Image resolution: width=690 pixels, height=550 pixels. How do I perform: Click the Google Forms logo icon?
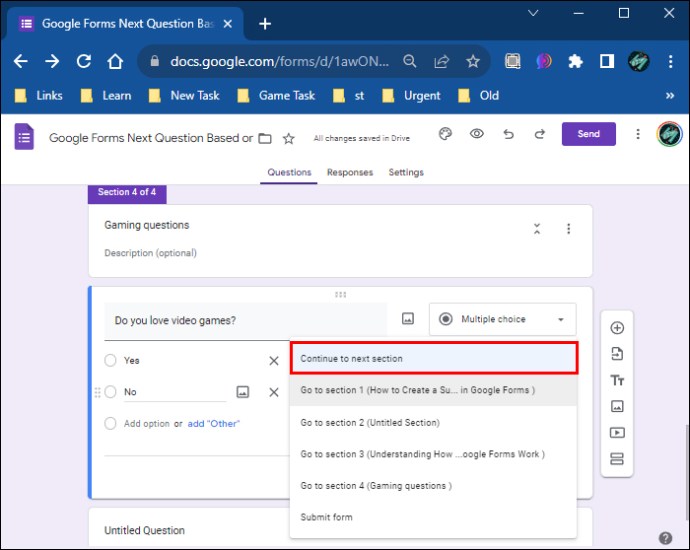click(24, 137)
